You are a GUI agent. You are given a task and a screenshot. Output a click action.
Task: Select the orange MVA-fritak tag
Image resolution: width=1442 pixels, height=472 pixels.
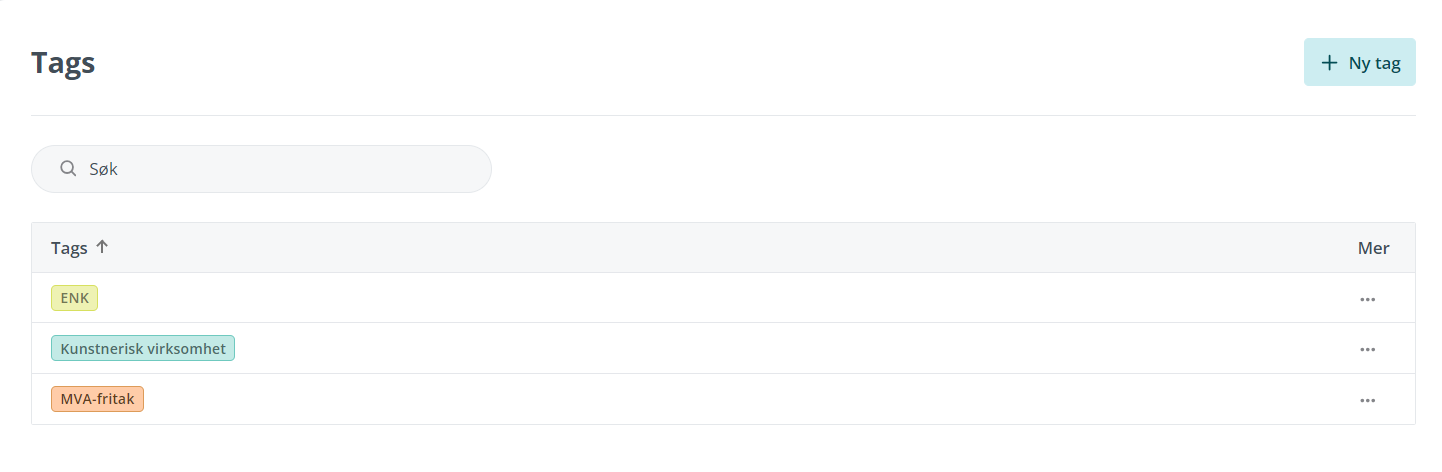[x=97, y=399]
